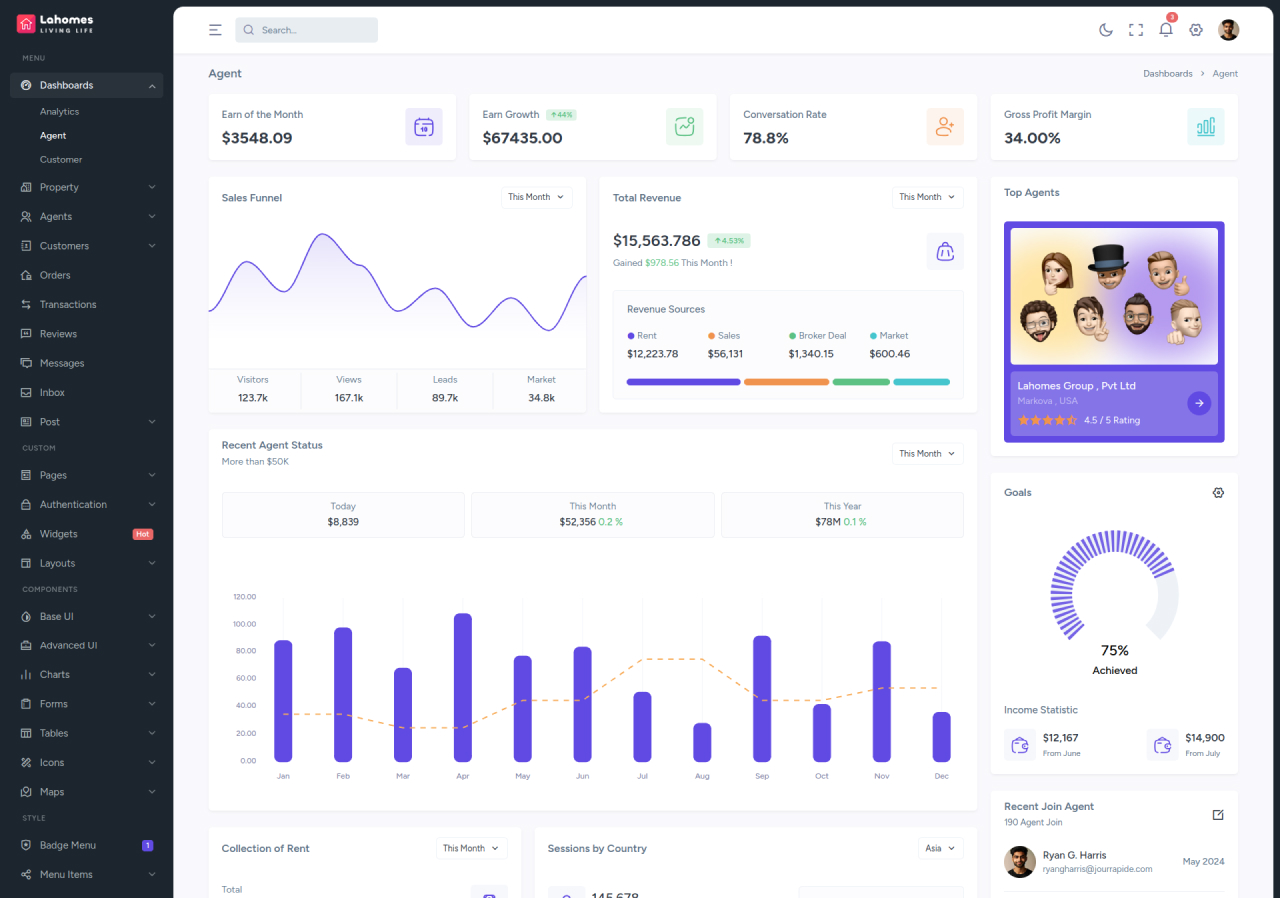Click the Goals settings gear icon

click(x=1218, y=493)
